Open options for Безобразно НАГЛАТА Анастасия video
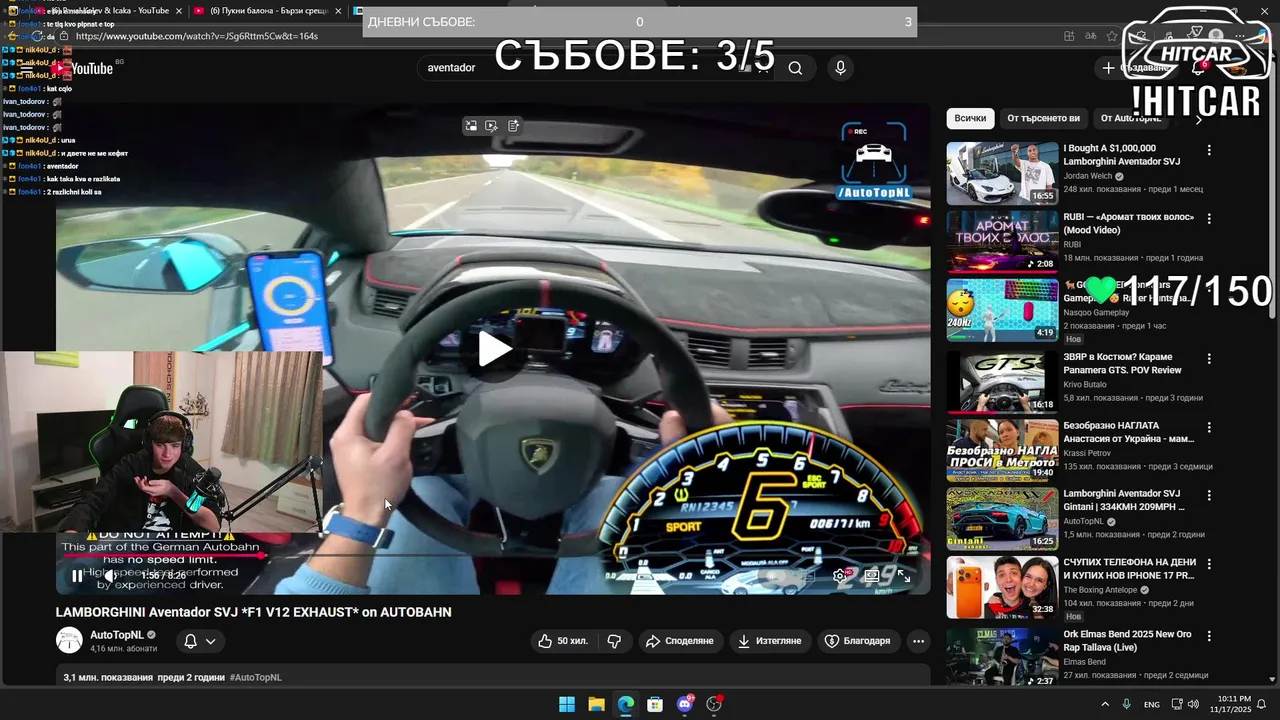The height and width of the screenshot is (720, 1280). tap(1209, 427)
